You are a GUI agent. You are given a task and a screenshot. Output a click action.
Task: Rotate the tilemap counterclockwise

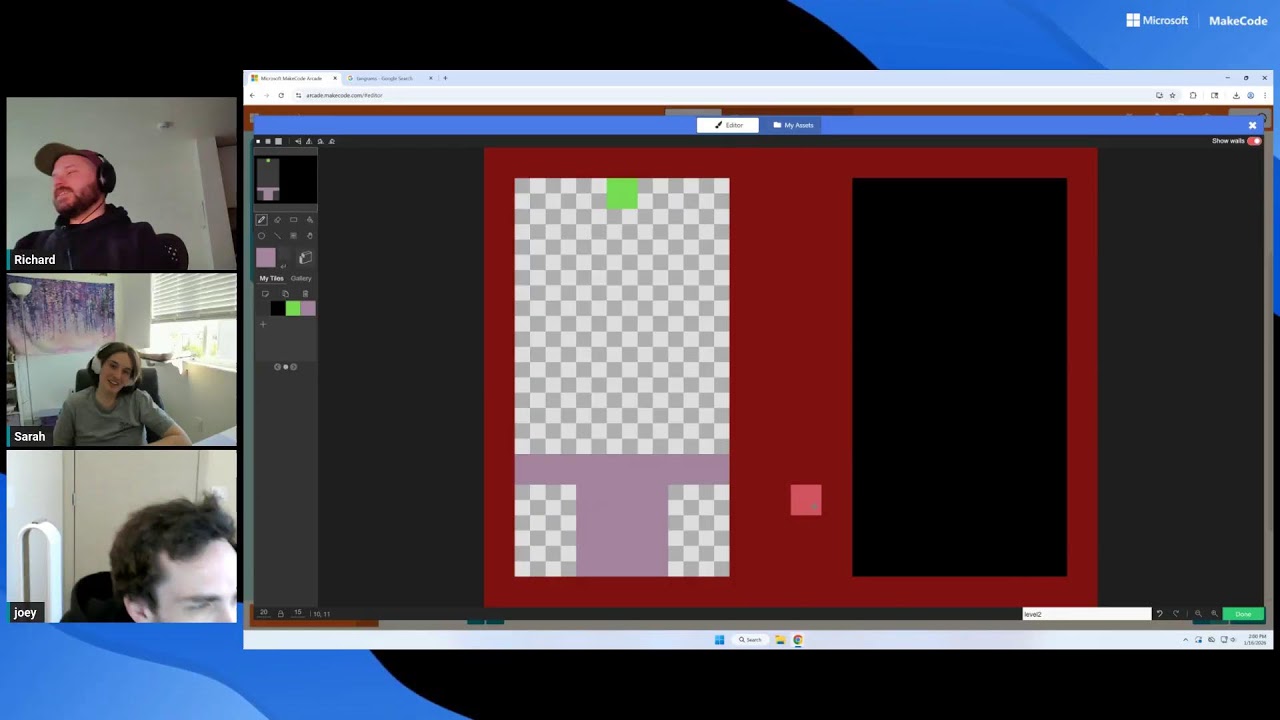click(332, 141)
